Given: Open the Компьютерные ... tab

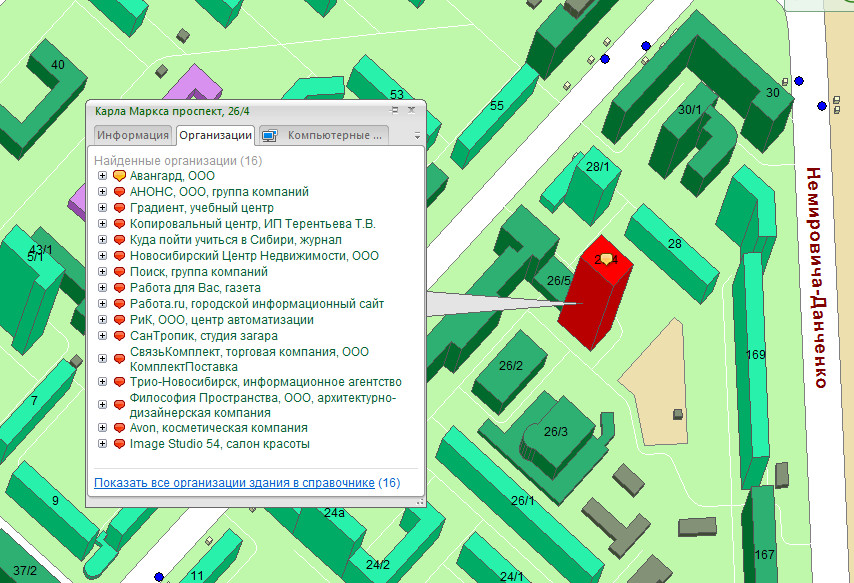Looking at the screenshot, I should (324, 135).
